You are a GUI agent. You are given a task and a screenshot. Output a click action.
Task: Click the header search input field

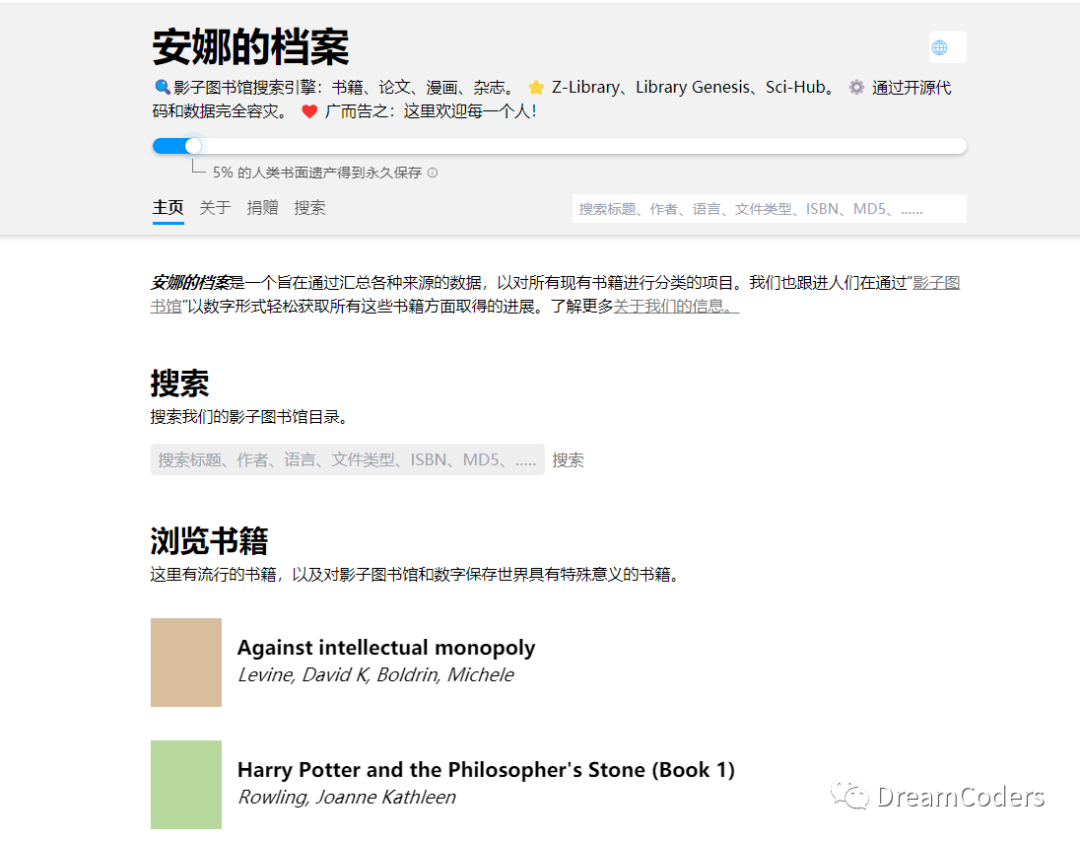coord(769,209)
